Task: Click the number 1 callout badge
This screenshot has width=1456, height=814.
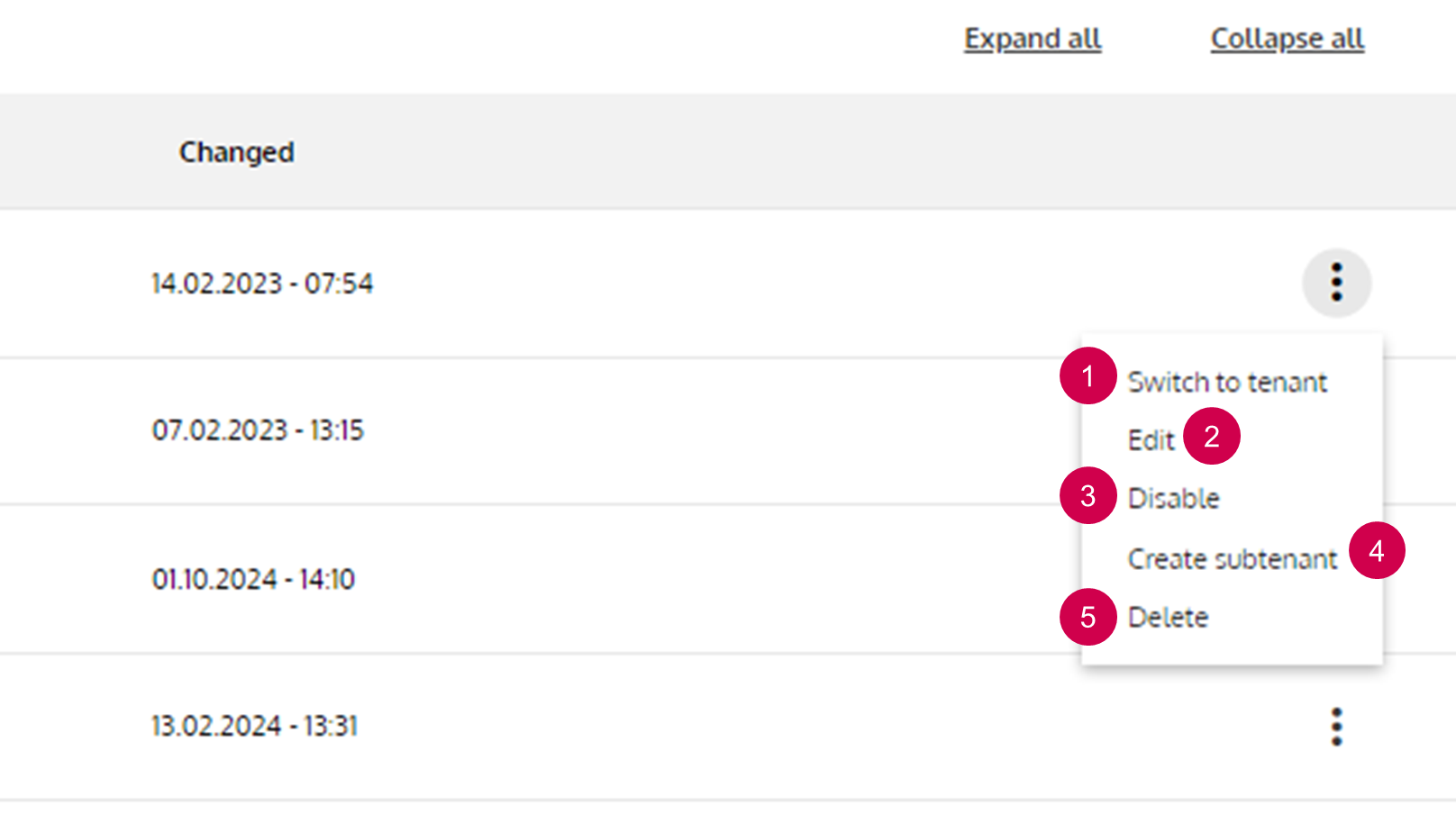Action: (1087, 375)
